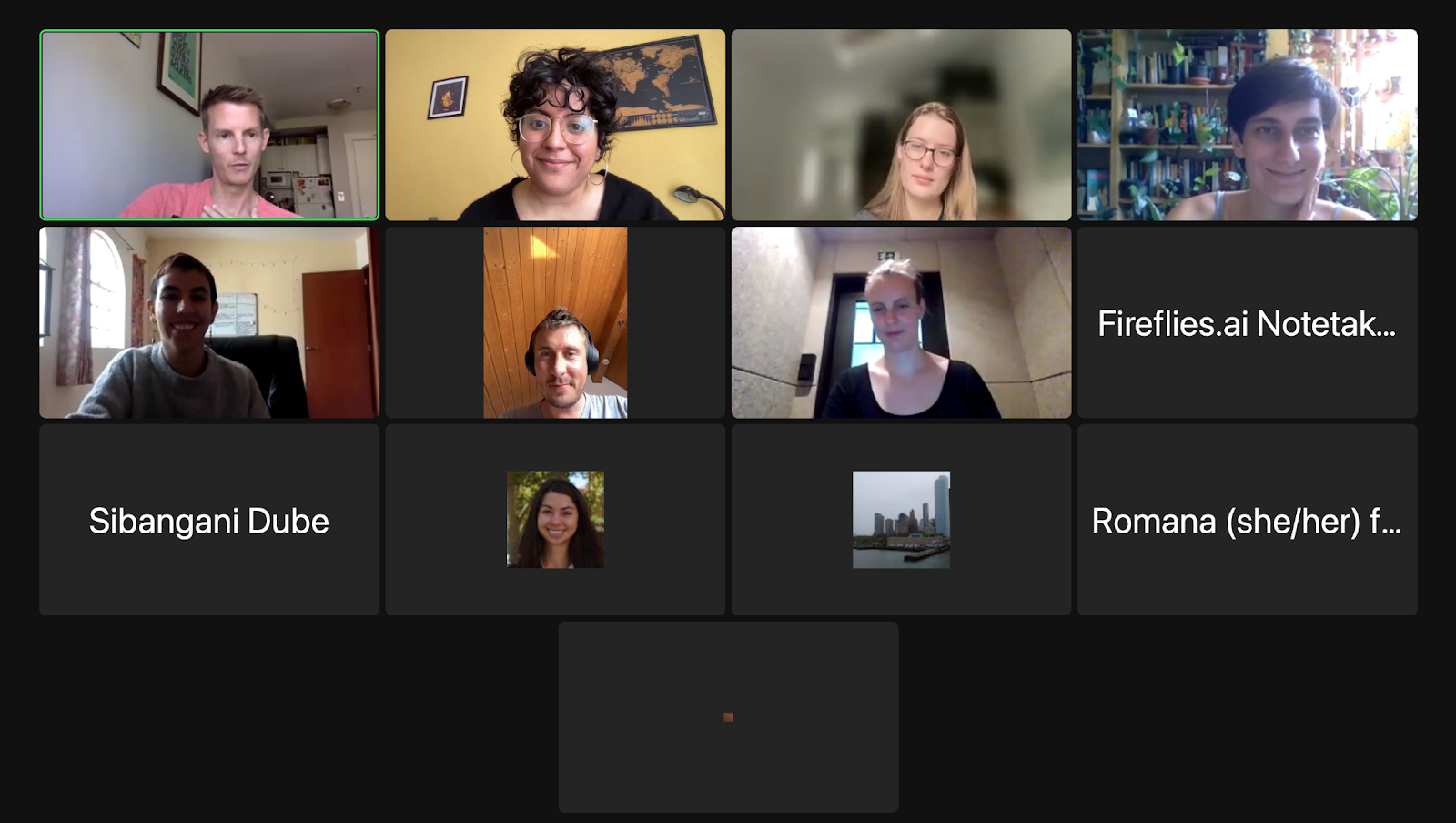The width and height of the screenshot is (1456, 823).
Task: Select the participant in black top by doorway
Action: (x=901, y=322)
